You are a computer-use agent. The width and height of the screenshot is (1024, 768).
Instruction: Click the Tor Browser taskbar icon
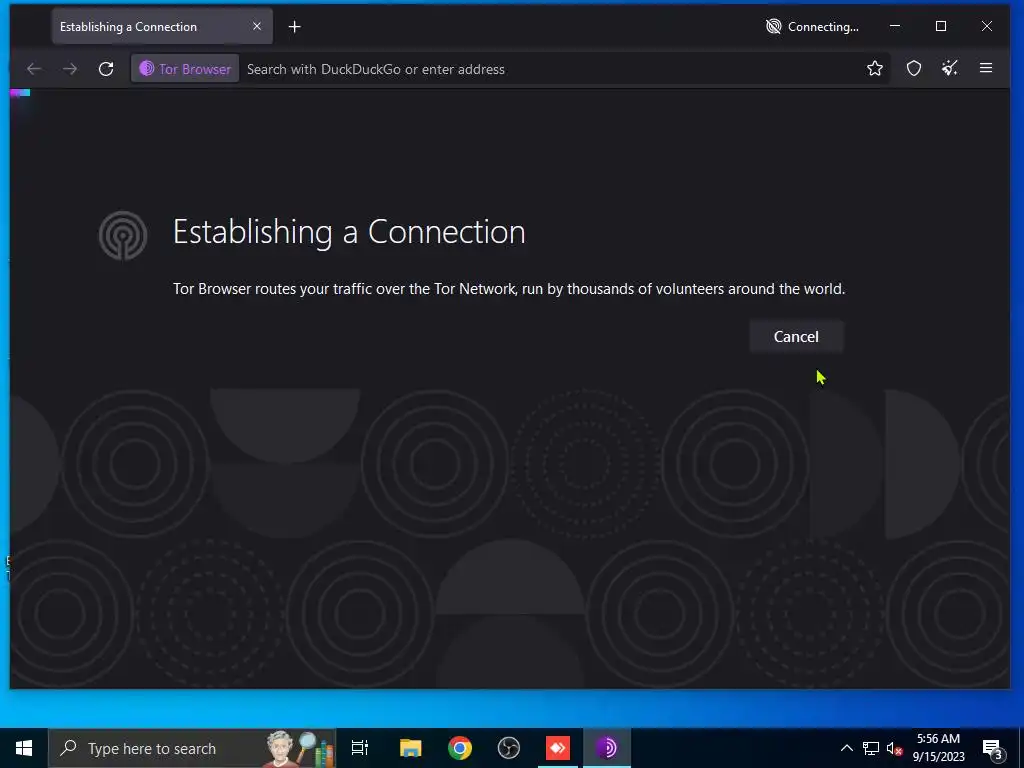pyautogui.click(x=607, y=748)
